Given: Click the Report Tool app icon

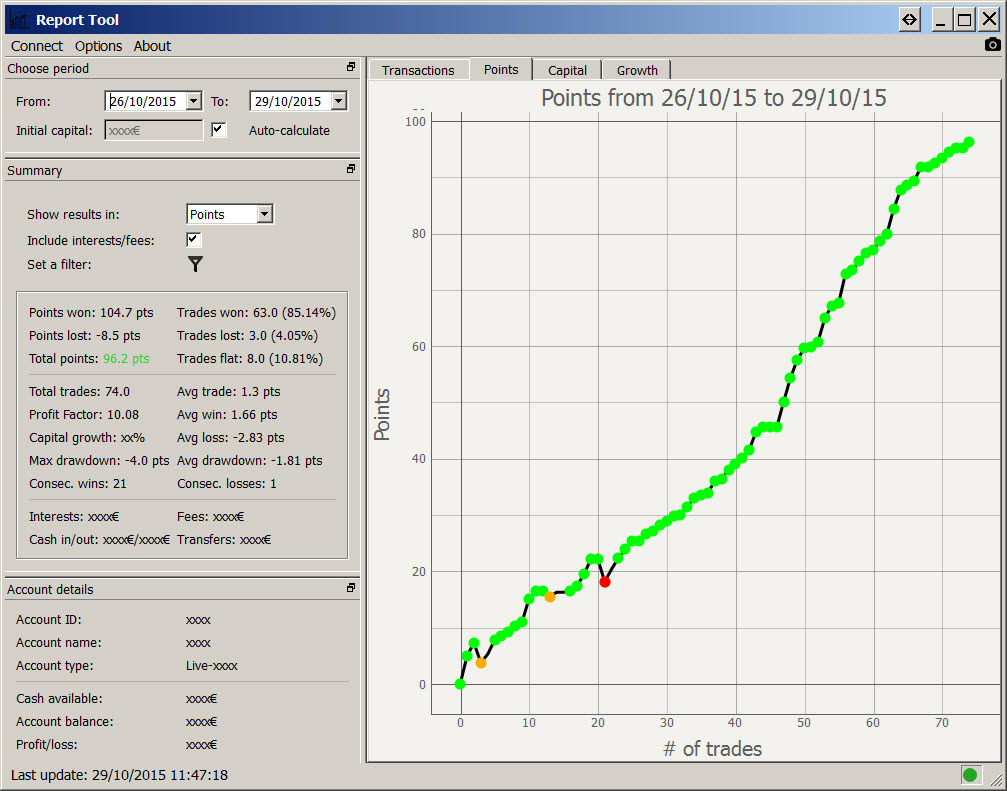Looking at the screenshot, I should point(18,20).
